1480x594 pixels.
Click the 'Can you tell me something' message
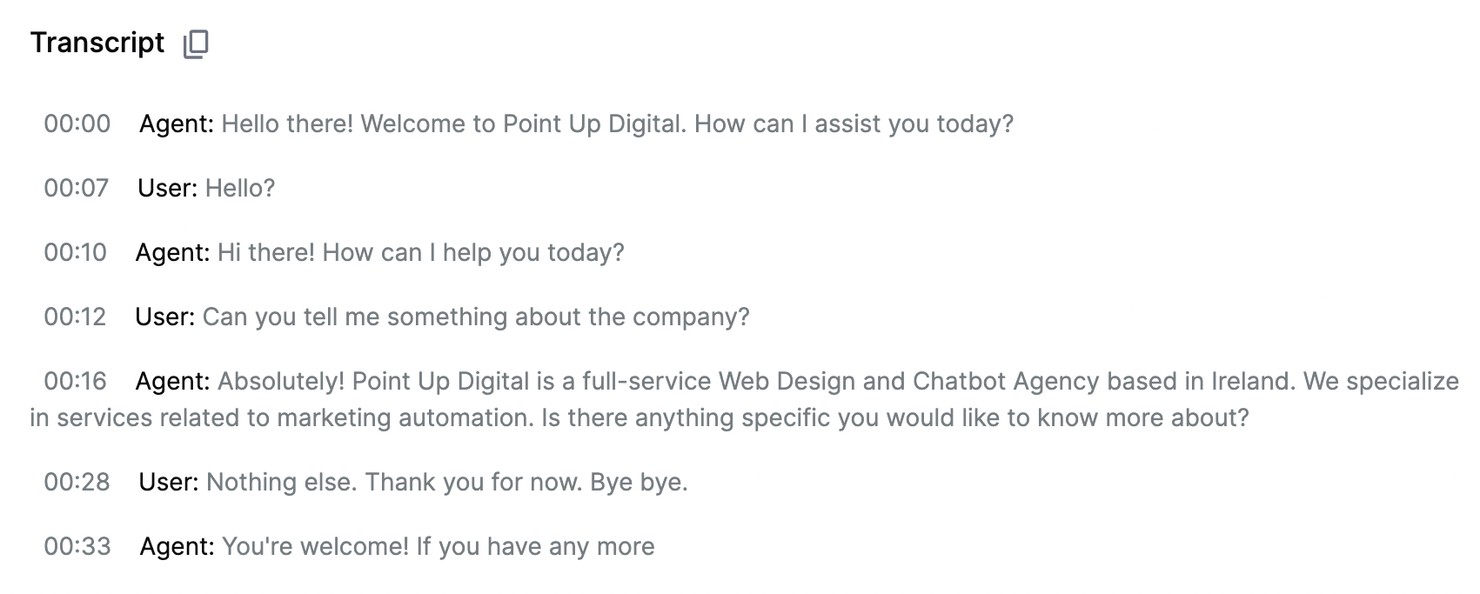pos(476,317)
